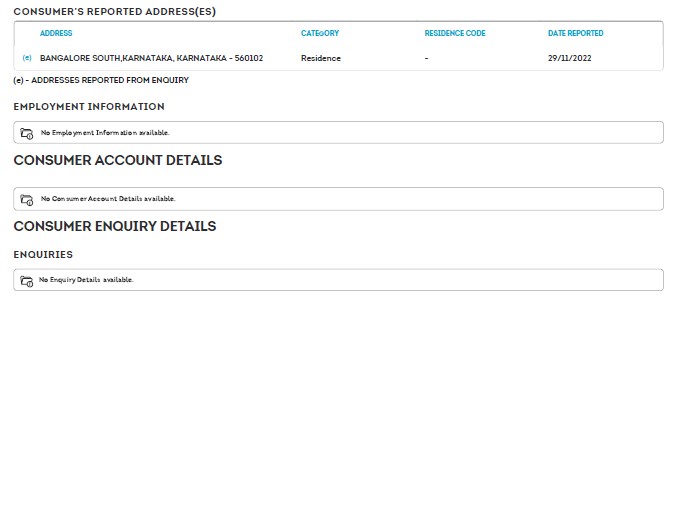Screen dimensions: 673x525
Task: Click the Bangalore South, Karnataka address text
Action: pos(151,58)
